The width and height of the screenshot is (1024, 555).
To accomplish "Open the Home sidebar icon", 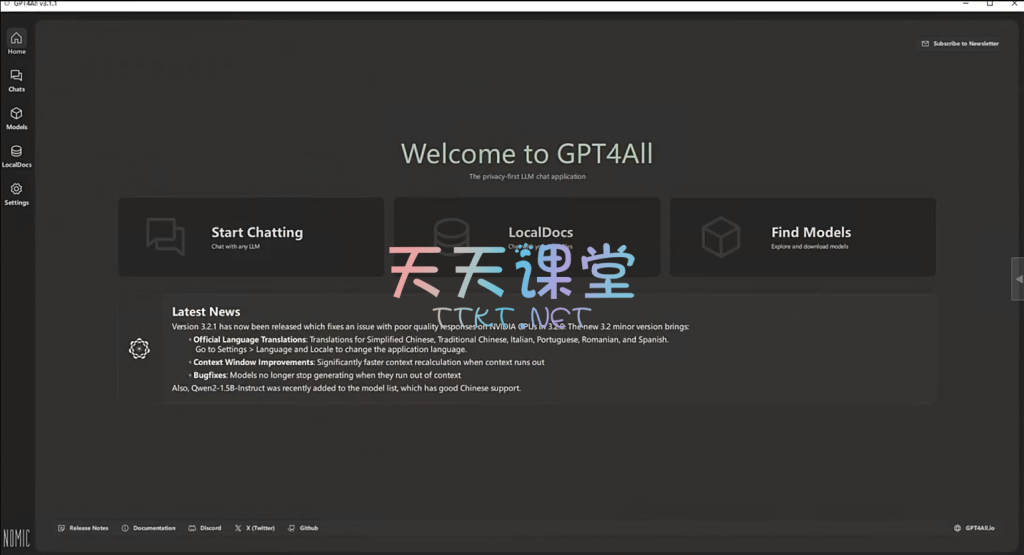I will (16, 39).
